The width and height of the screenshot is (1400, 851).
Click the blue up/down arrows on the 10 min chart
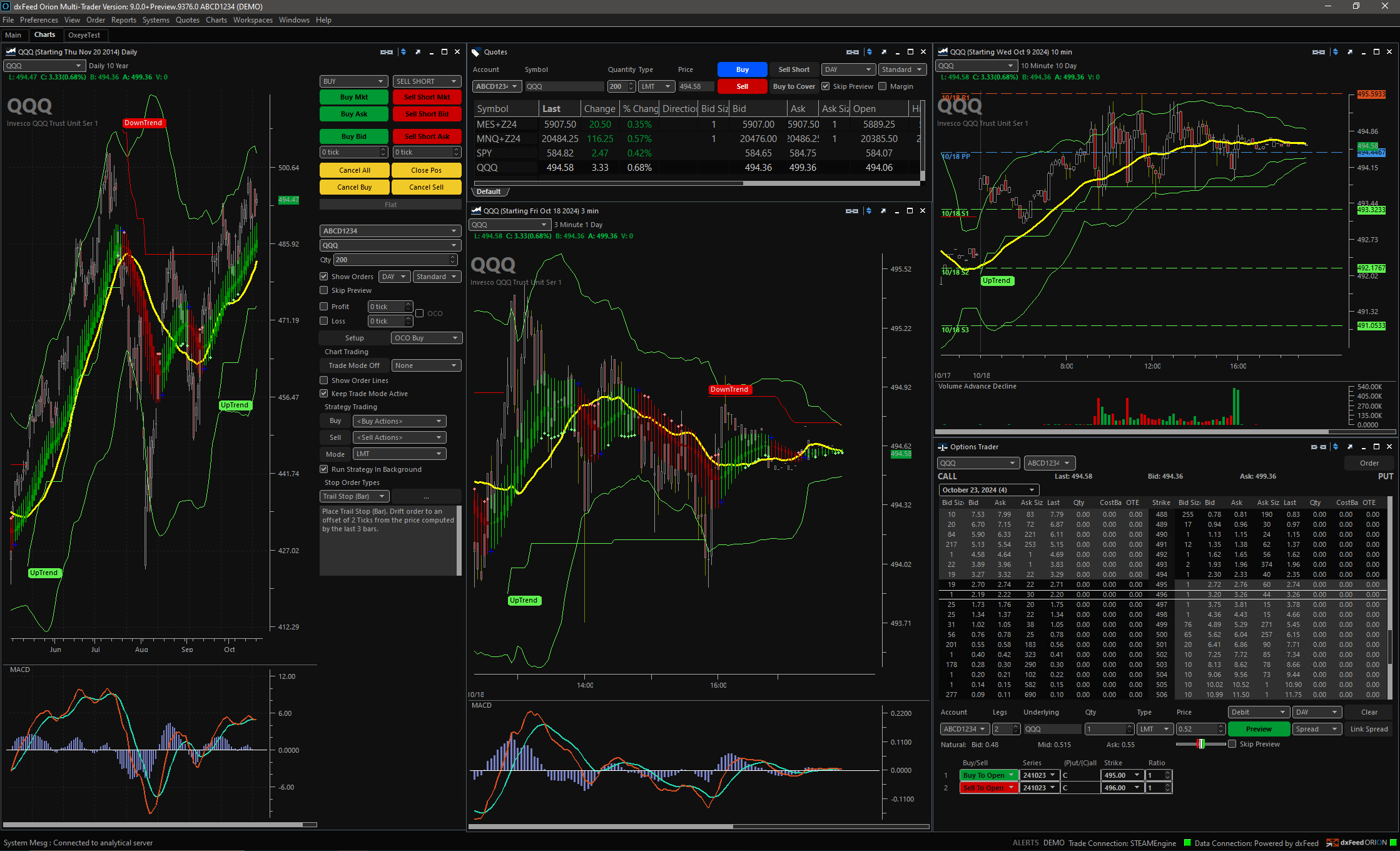[1334, 53]
